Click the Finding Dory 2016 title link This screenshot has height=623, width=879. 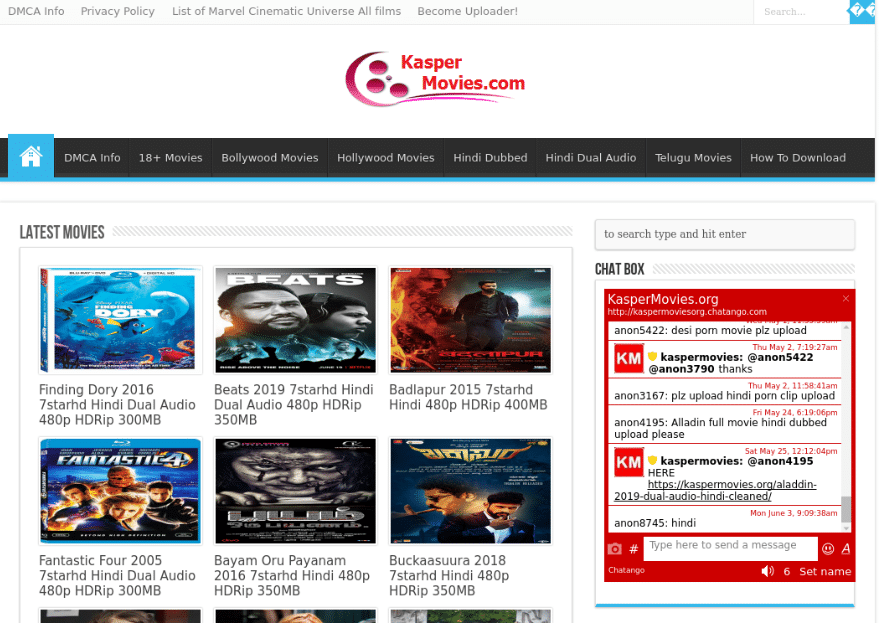point(117,405)
